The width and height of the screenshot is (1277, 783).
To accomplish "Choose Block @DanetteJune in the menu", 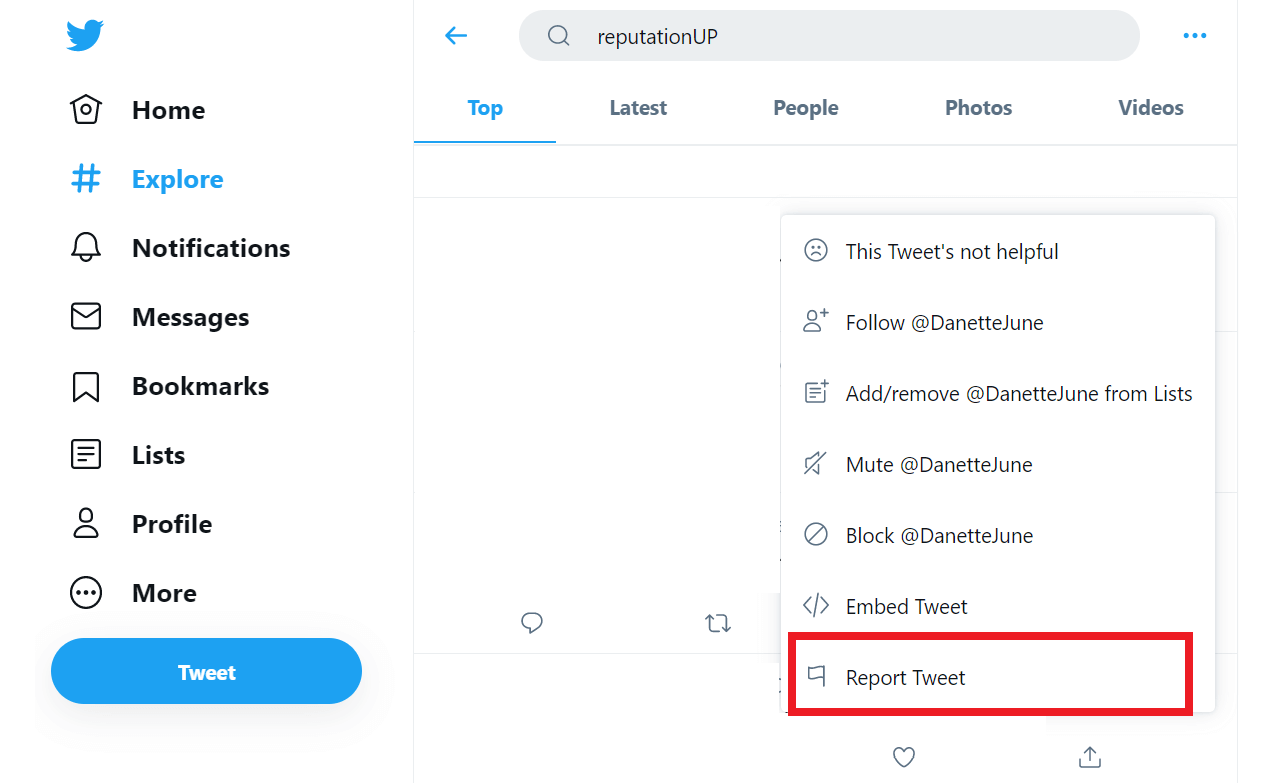I will 939,535.
